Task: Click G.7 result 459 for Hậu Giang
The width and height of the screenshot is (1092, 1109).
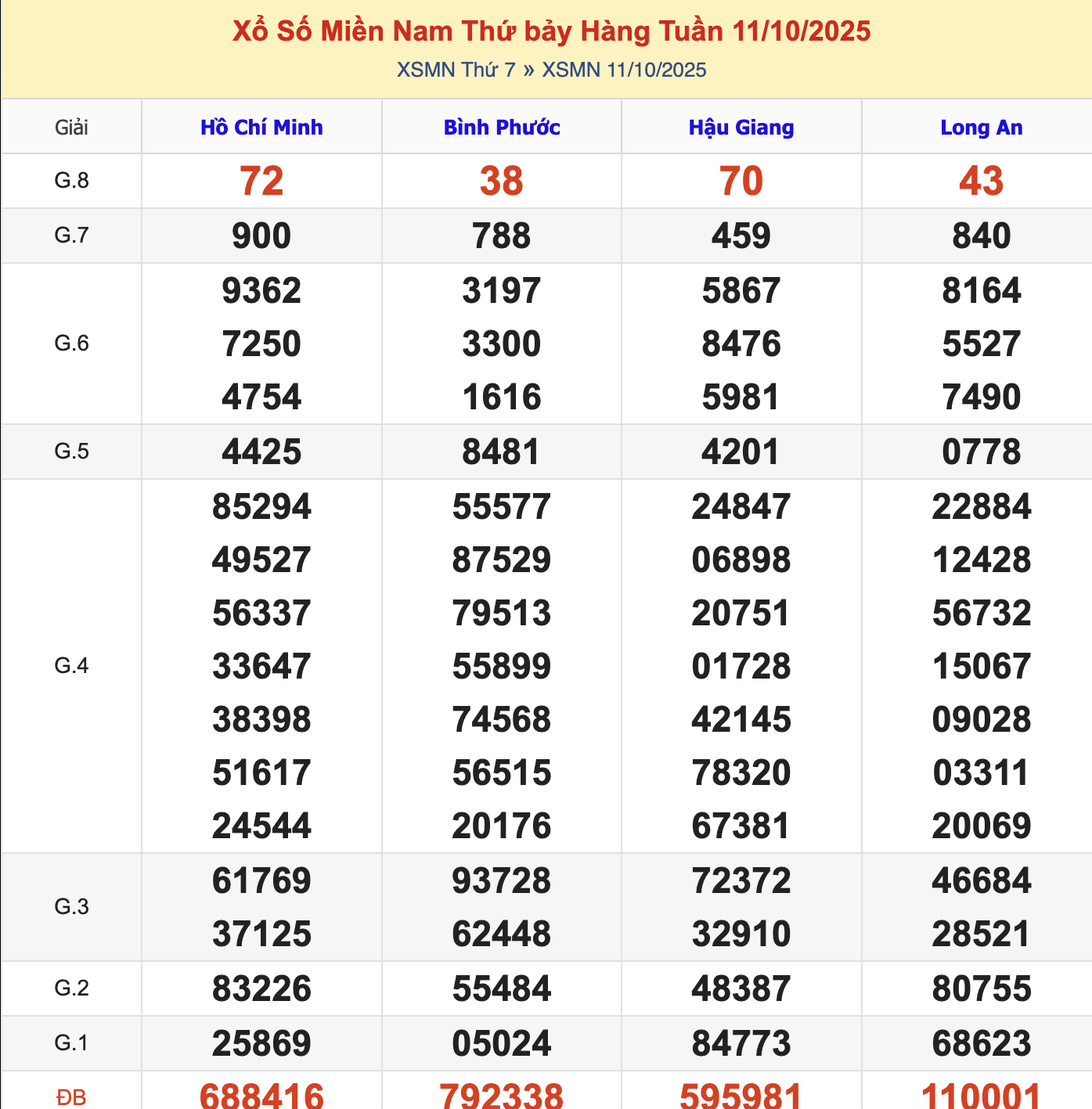Action: pos(741,236)
